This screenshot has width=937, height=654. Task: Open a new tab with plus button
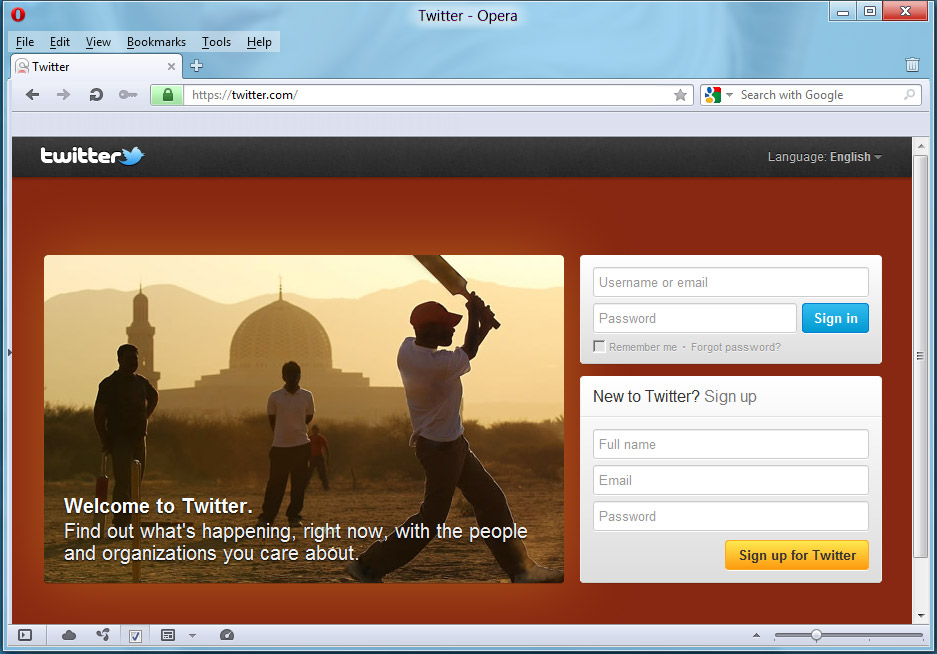point(196,66)
